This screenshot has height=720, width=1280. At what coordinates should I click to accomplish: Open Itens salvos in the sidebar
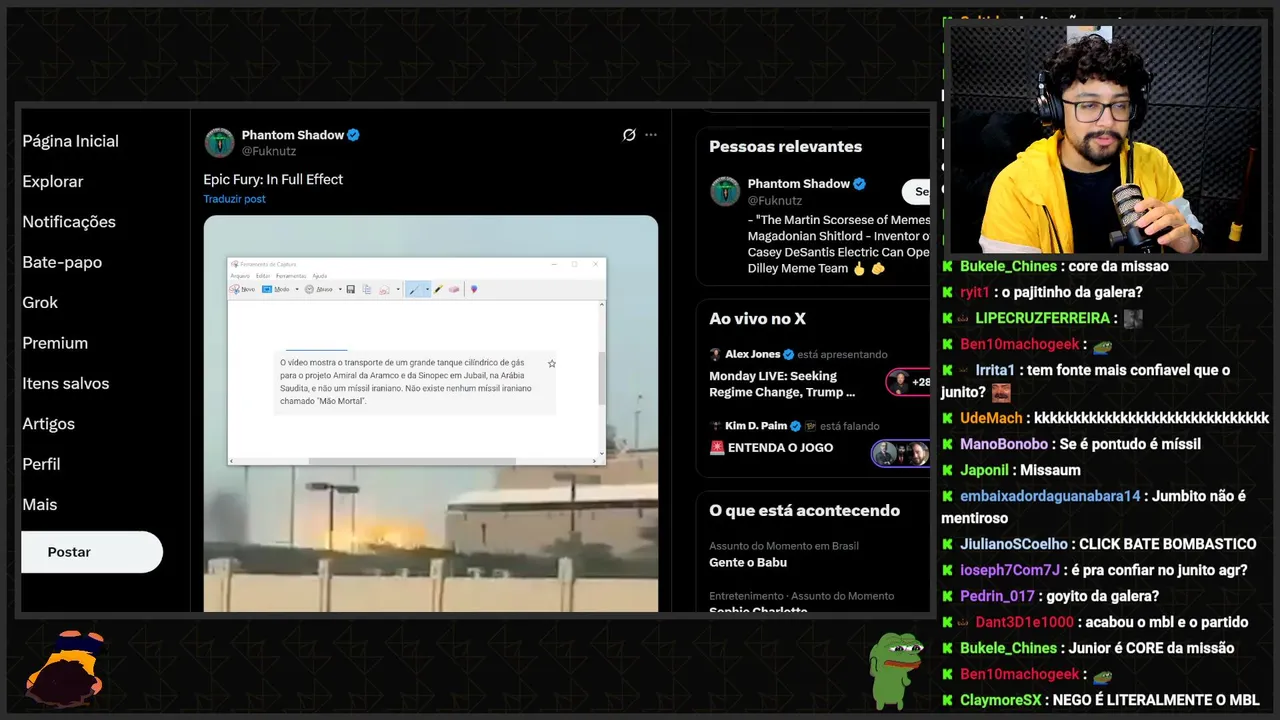point(66,383)
